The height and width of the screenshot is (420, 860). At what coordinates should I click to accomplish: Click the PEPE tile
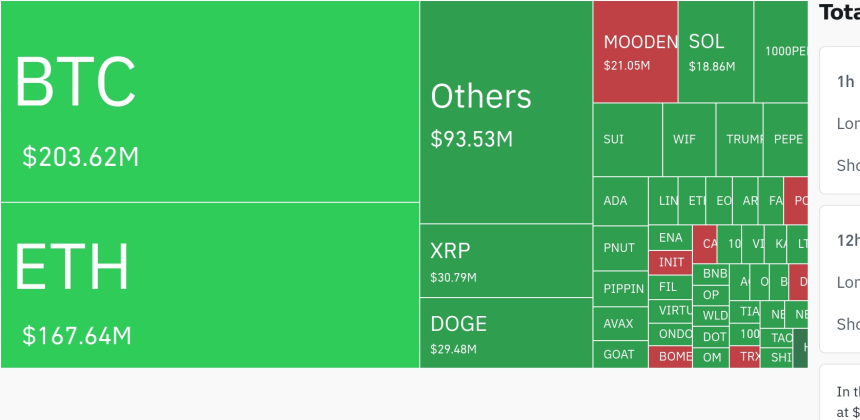(x=786, y=140)
